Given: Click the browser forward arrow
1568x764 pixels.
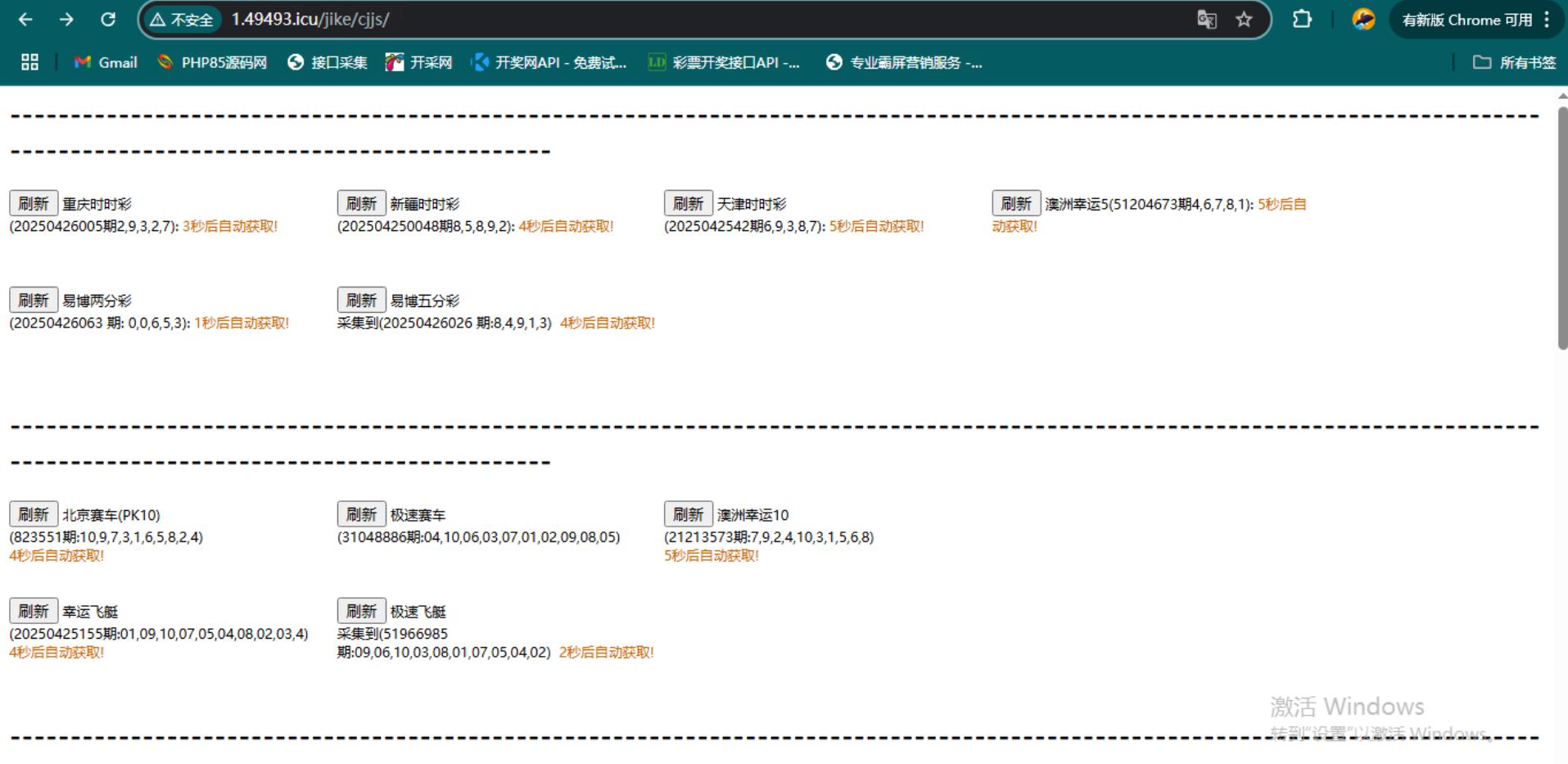Looking at the screenshot, I should pos(66,20).
